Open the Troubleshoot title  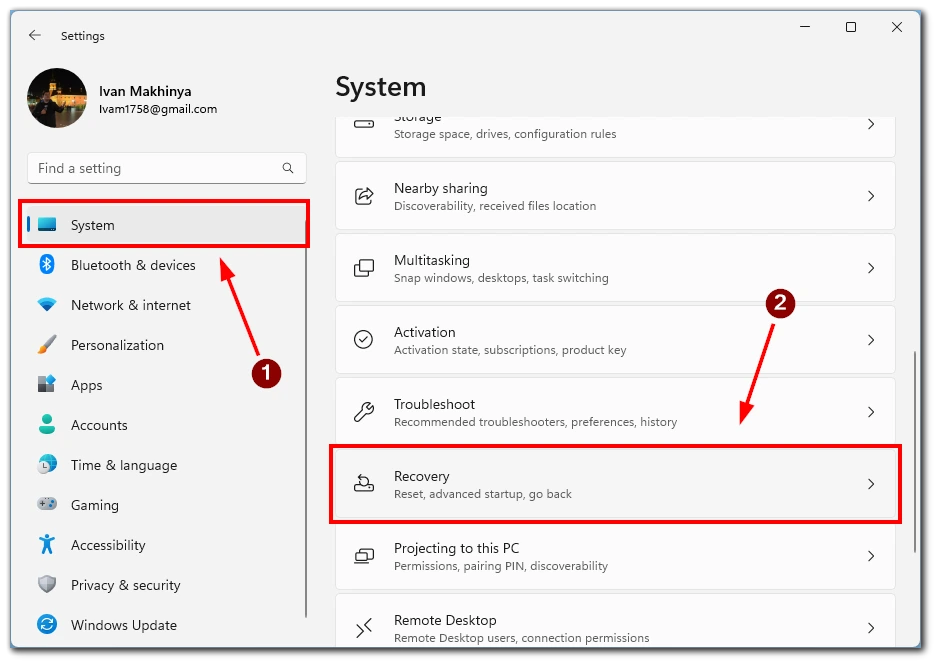434,404
